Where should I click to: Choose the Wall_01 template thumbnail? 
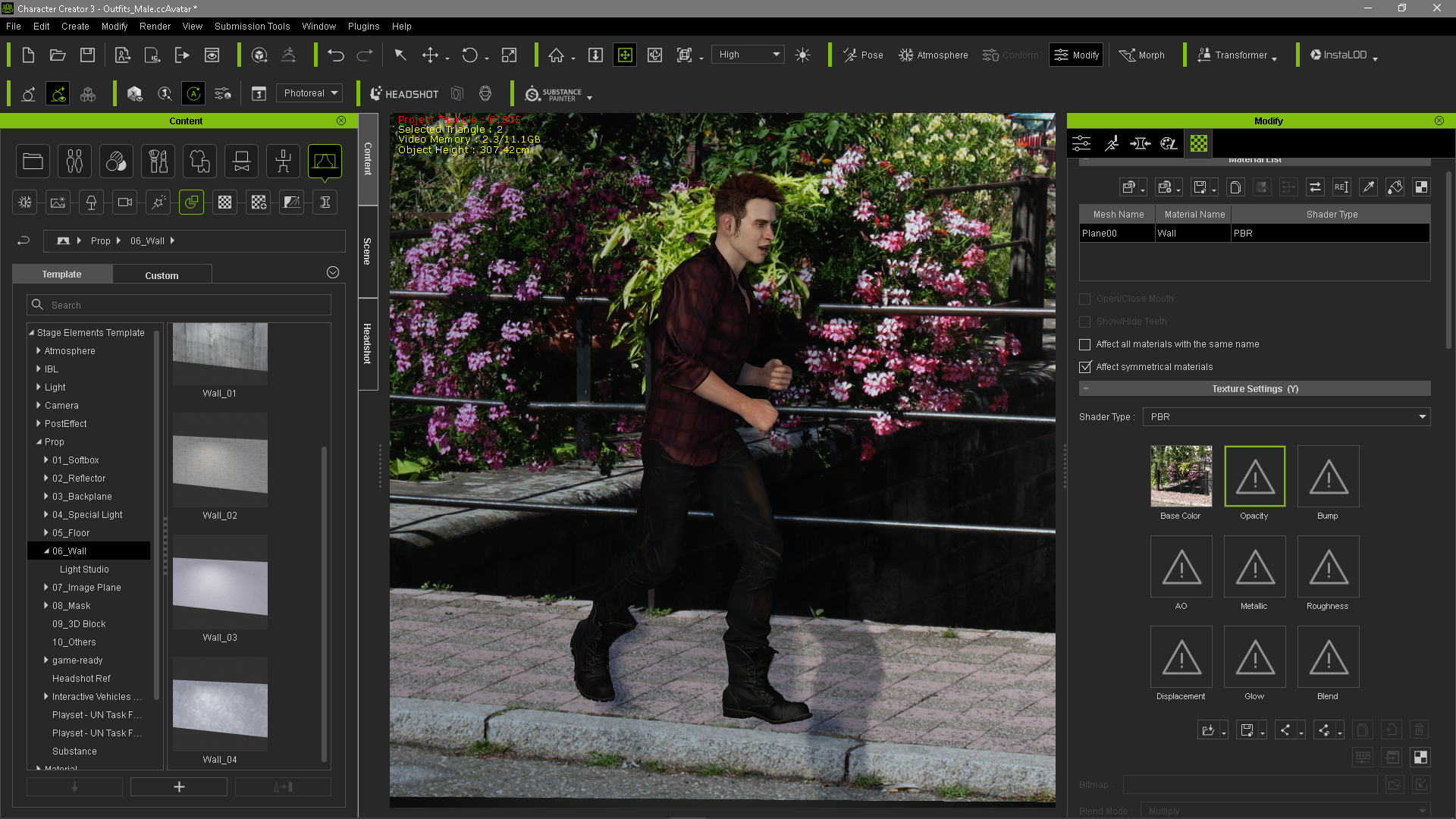pyautogui.click(x=220, y=353)
